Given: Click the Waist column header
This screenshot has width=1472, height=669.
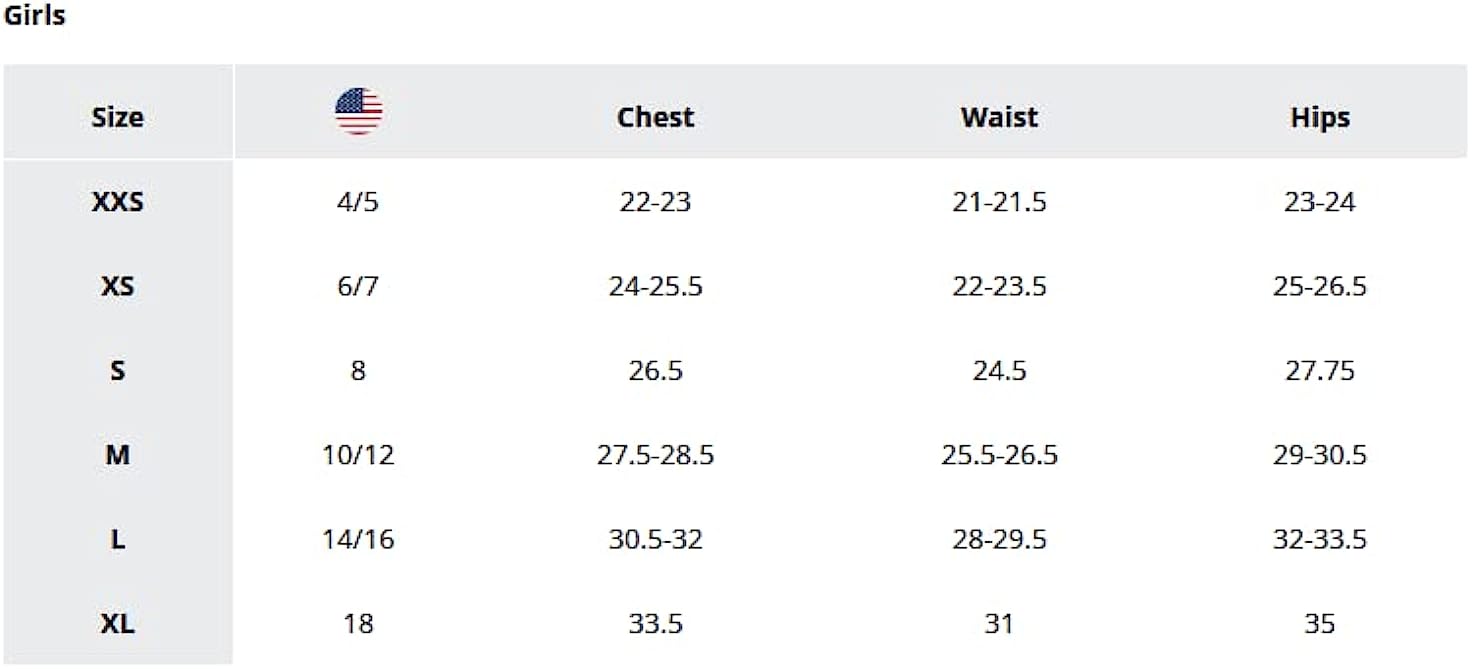Looking at the screenshot, I should [999, 117].
